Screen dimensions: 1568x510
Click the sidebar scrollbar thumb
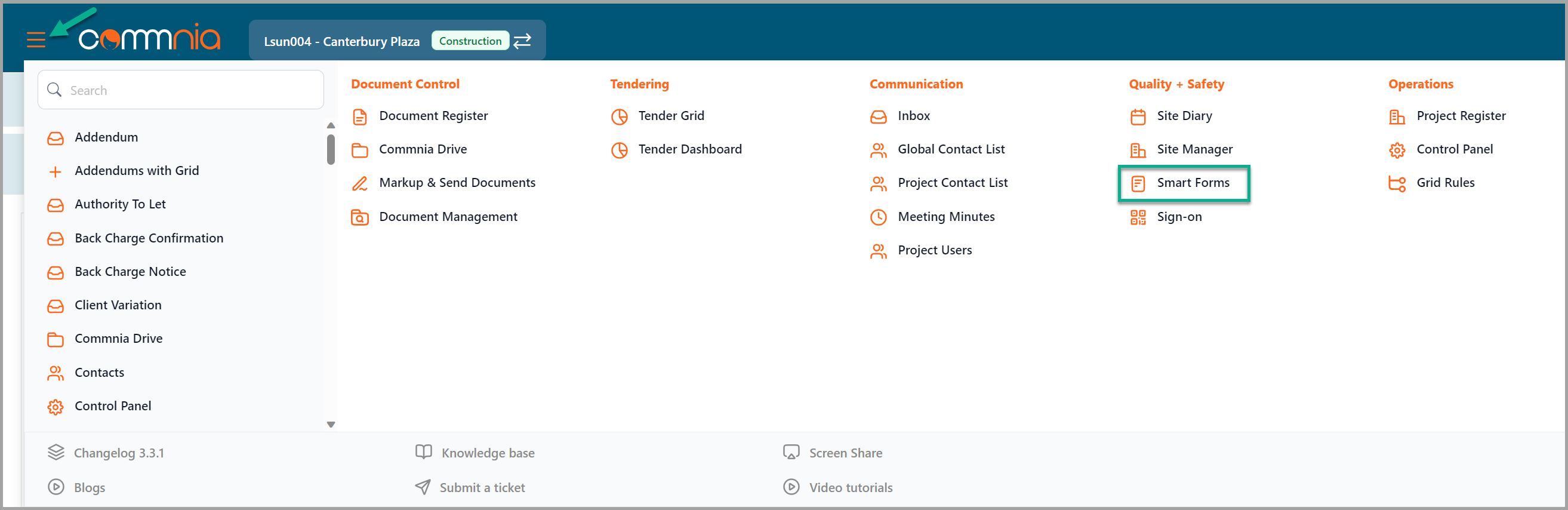click(x=331, y=149)
